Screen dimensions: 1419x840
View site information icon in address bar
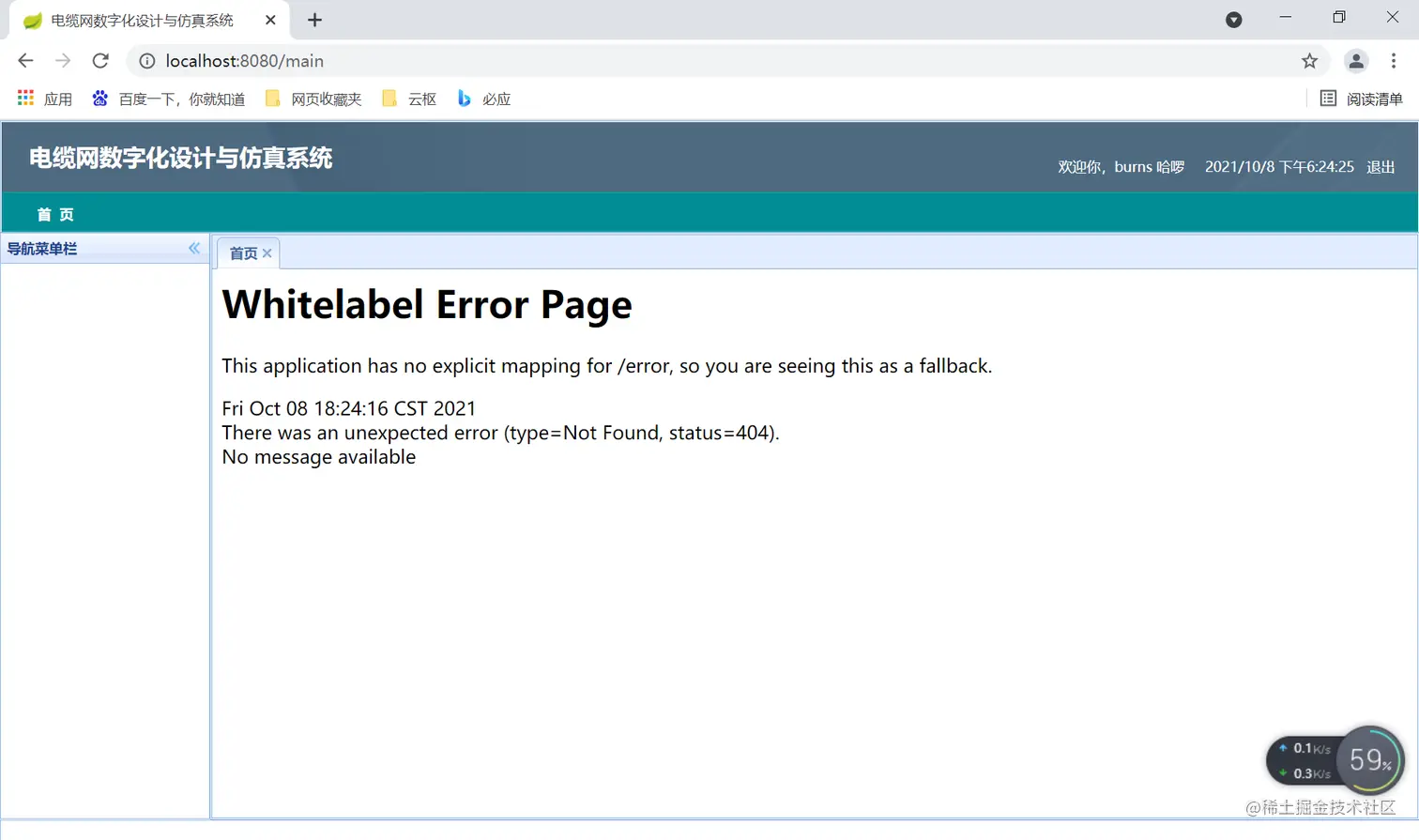tap(147, 61)
